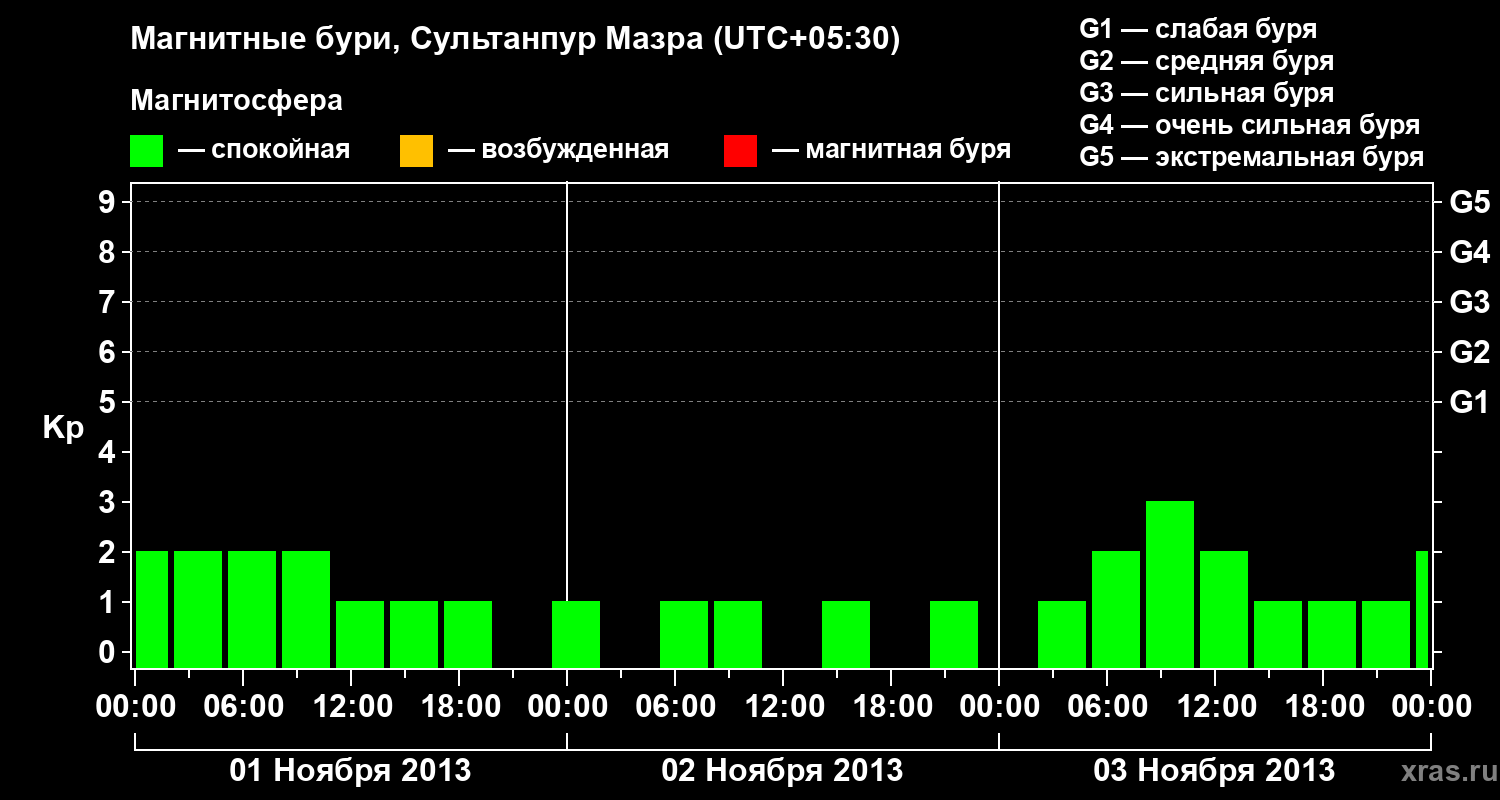Click the '— спокойная' legend label
Image resolution: width=1500 pixels, height=800 pixels.
pos(264,150)
